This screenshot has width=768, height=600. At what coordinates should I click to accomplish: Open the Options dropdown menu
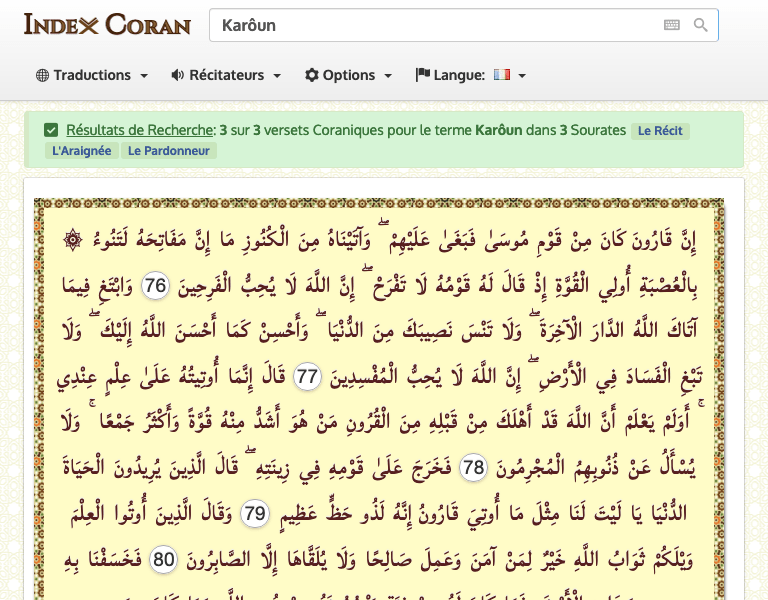click(348, 75)
